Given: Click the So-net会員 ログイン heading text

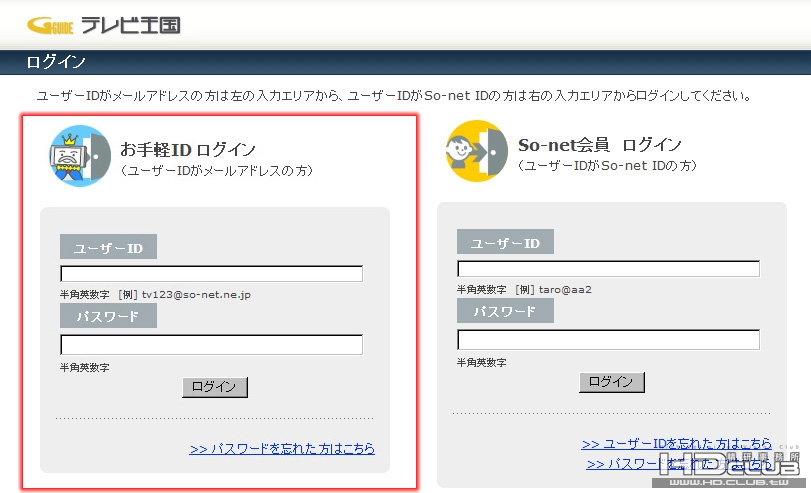Looking at the screenshot, I should pos(600,145).
